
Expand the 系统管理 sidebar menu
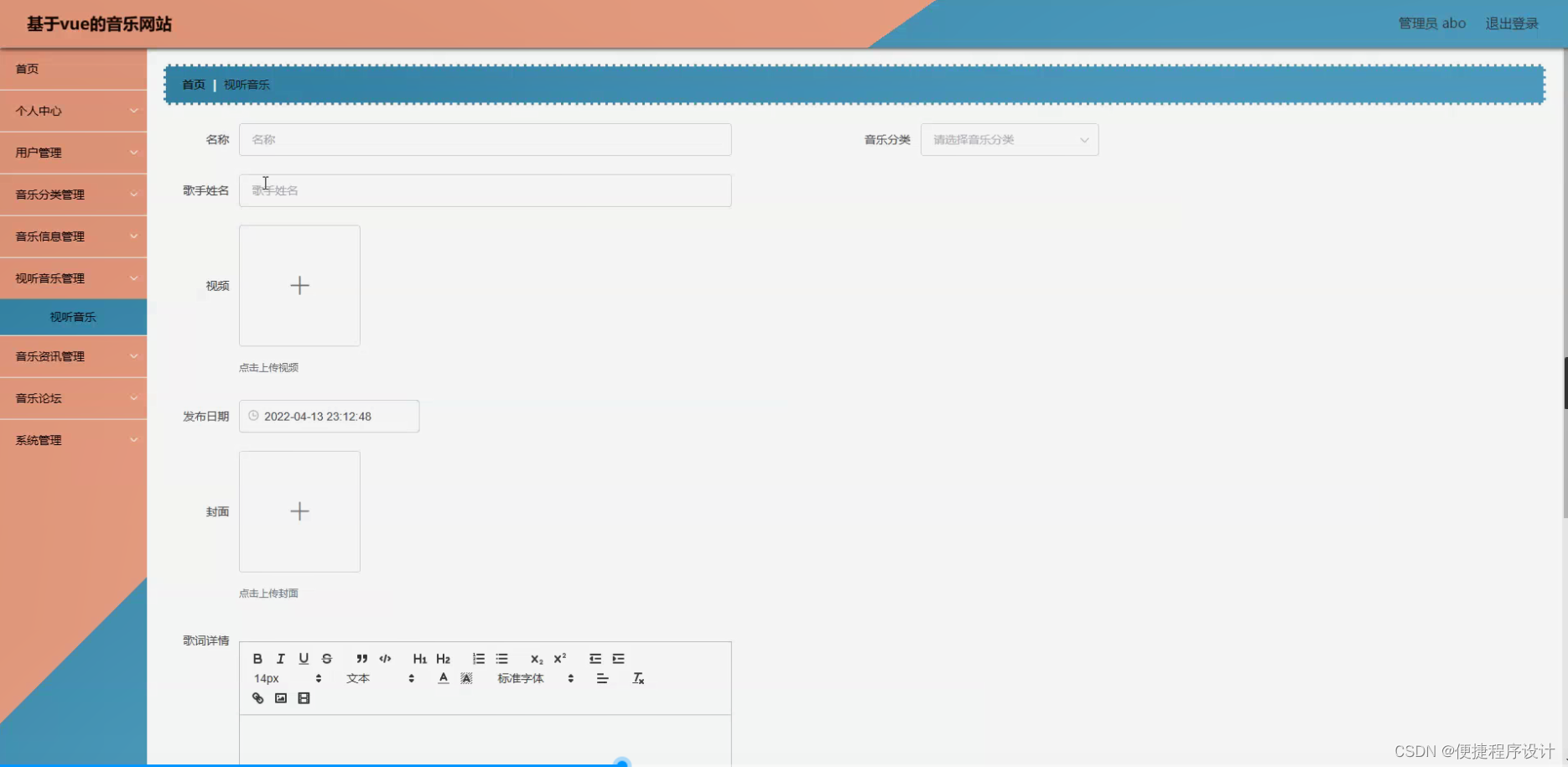point(73,440)
